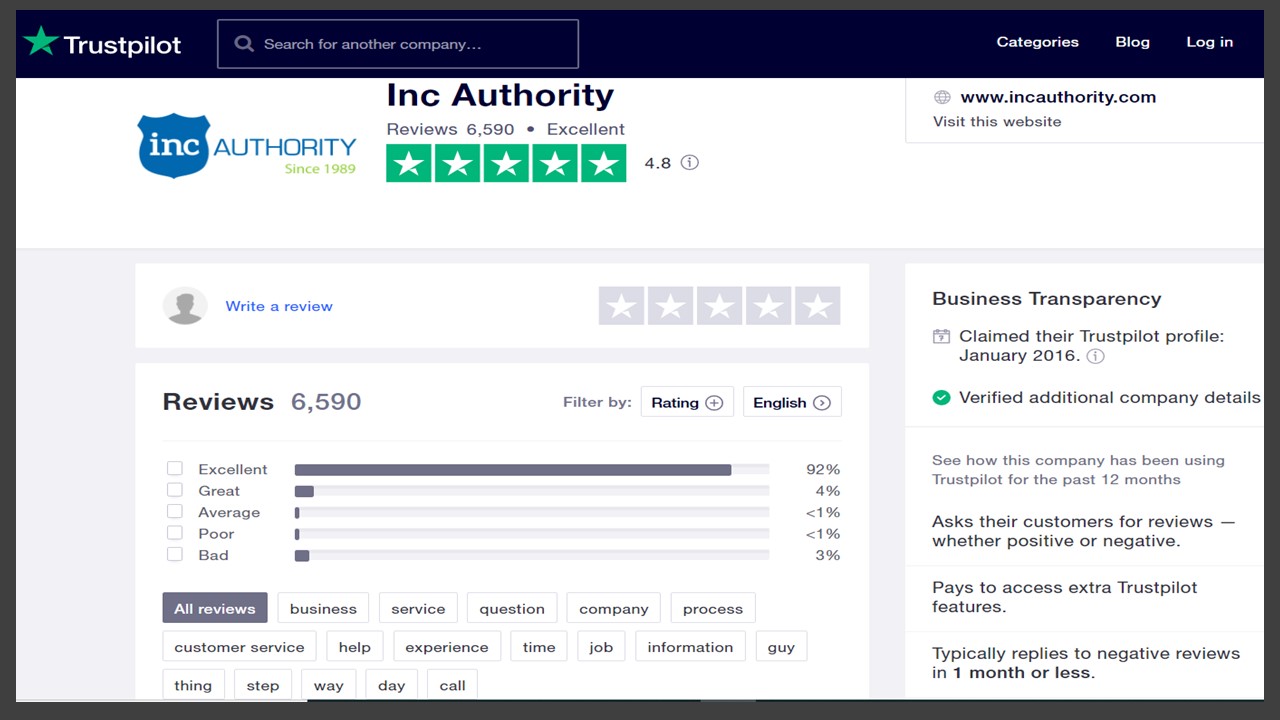
Task: Filter reviews by the guy tag
Action: [781, 647]
